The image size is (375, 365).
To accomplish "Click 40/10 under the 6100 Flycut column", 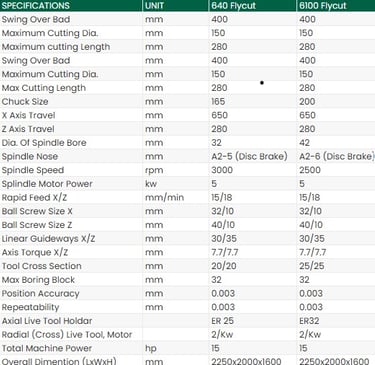I will click(x=311, y=225).
